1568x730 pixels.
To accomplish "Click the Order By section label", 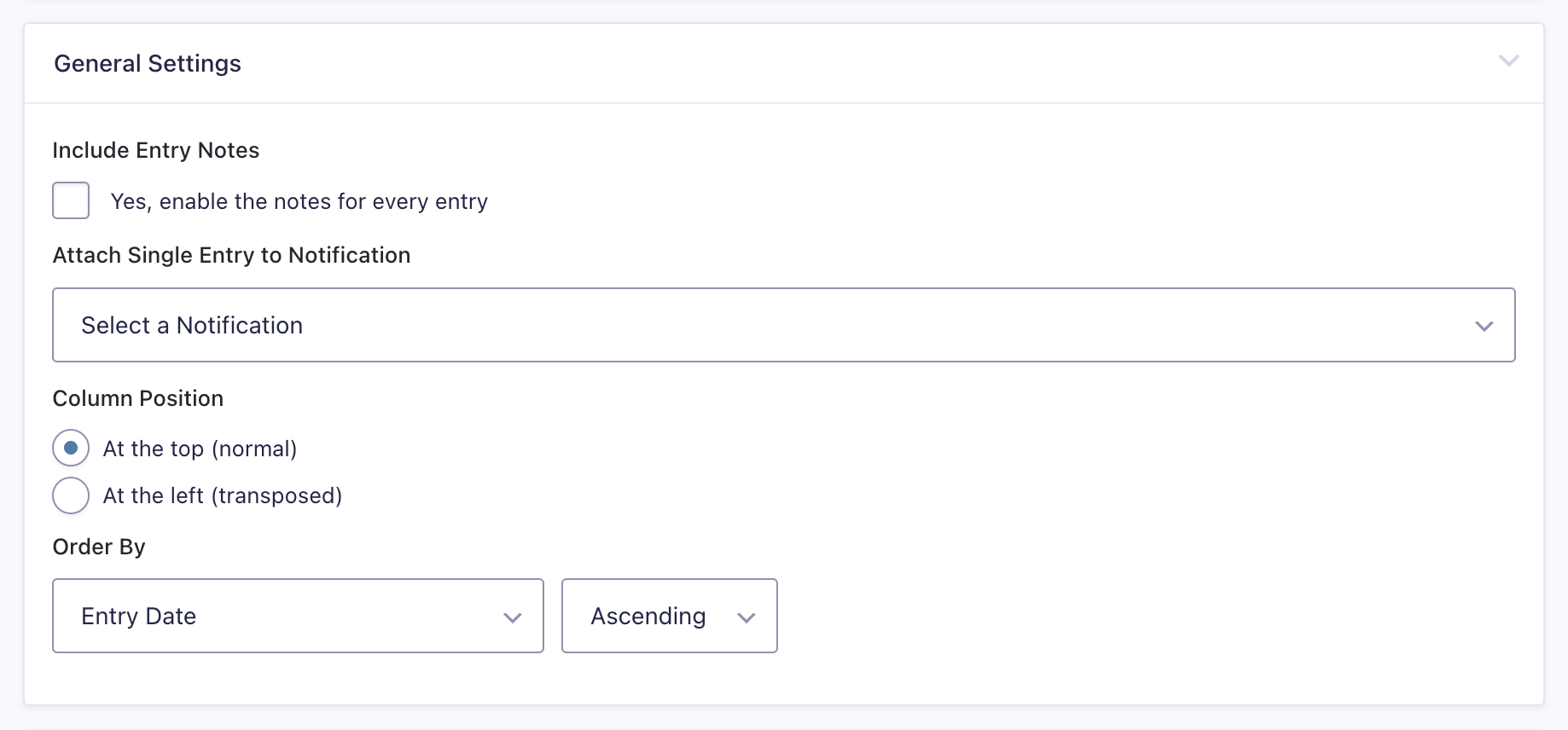I will pyautogui.click(x=98, y=547).
